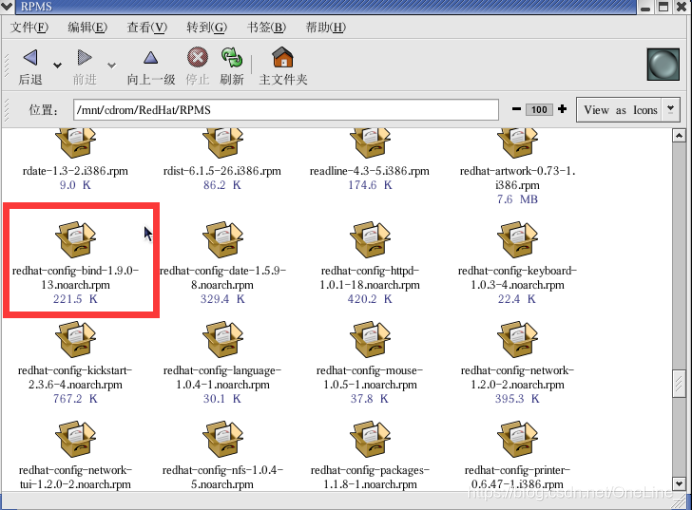
Task: Select redhat-config-packages package icon
Action: [x=370, y=439]
